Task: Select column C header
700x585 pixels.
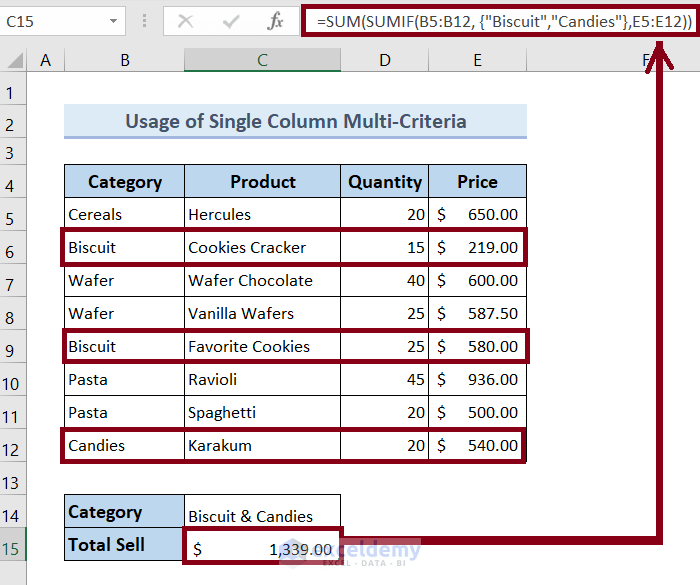Action: (x=262, y=60)
